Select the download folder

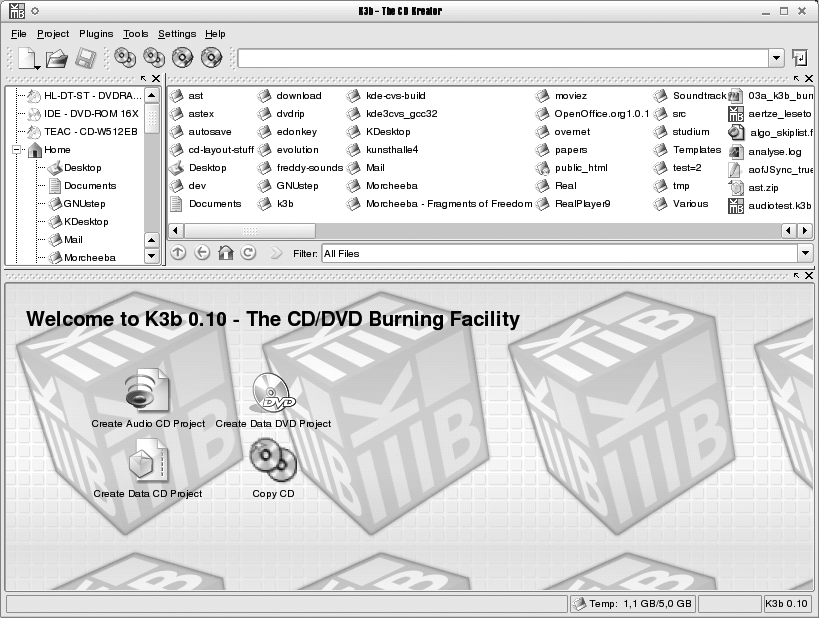click(x=290, y=96)
